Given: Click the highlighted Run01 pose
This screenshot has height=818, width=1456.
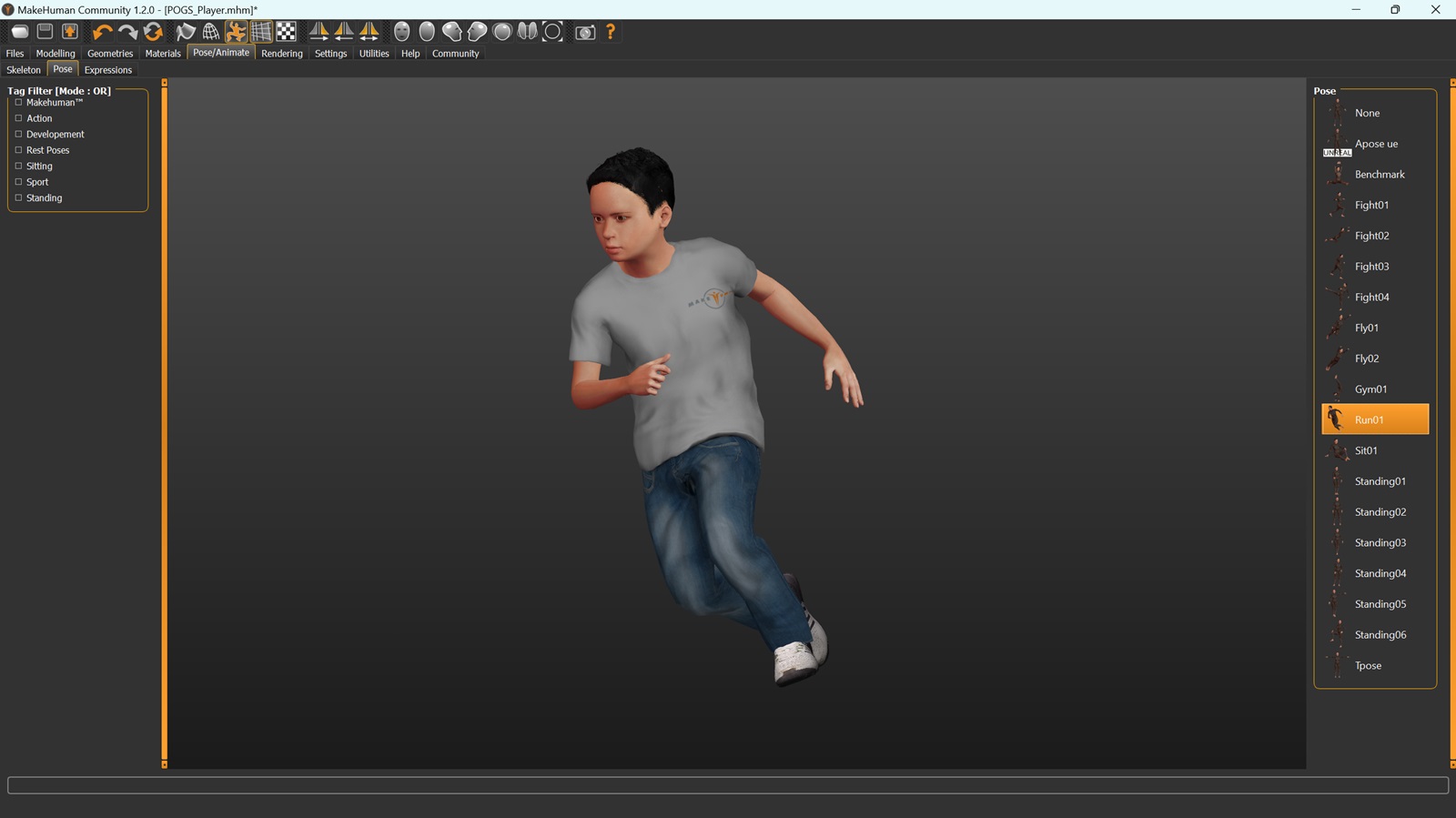Looking at the screenshot, I should click(x=1375, y=419).
